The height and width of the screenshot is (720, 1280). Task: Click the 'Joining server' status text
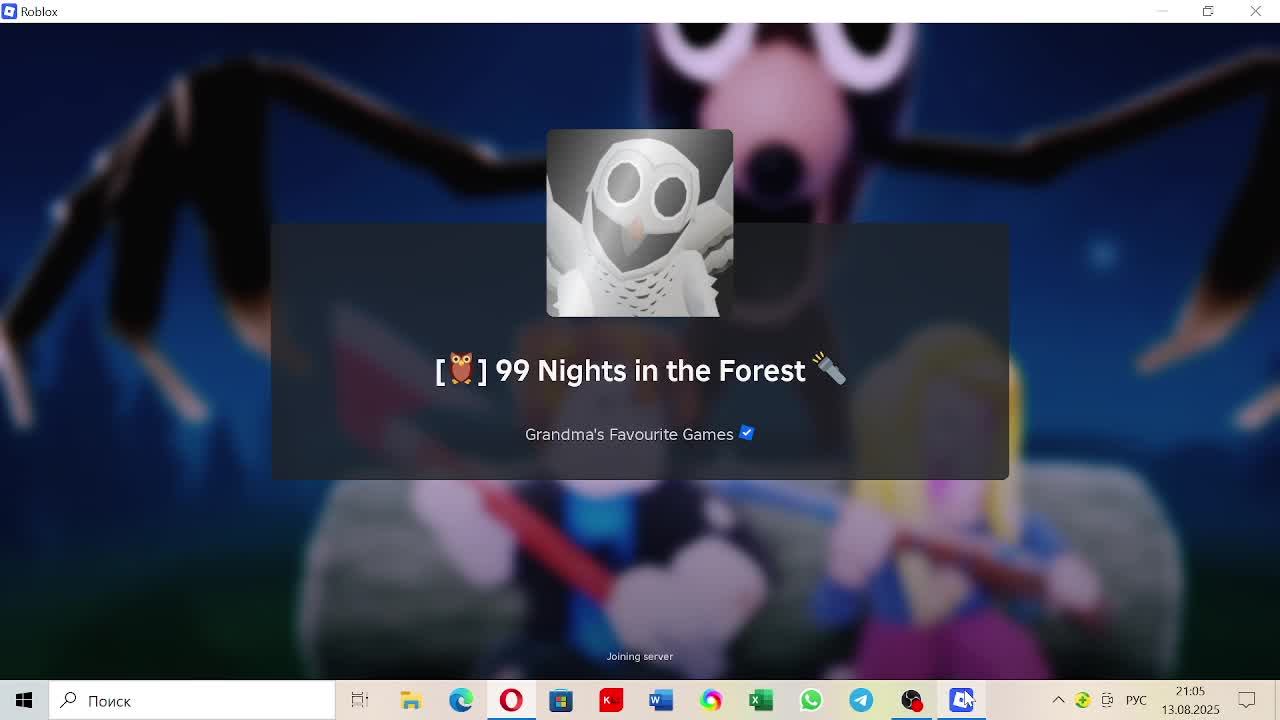click(639, 656)
